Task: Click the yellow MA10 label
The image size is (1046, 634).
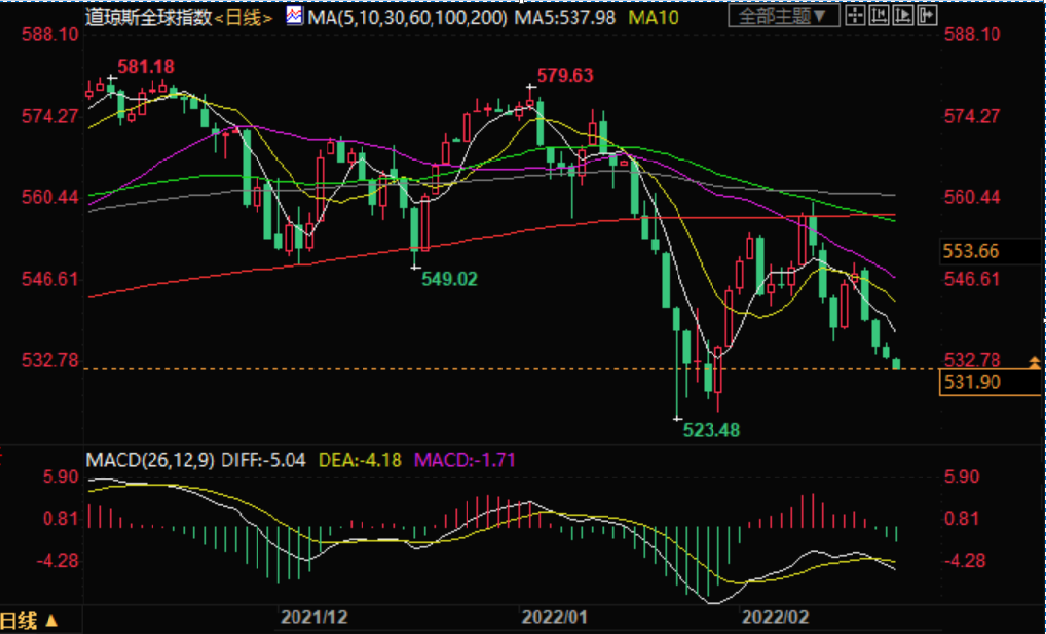Action: click(x=653, y=17)
